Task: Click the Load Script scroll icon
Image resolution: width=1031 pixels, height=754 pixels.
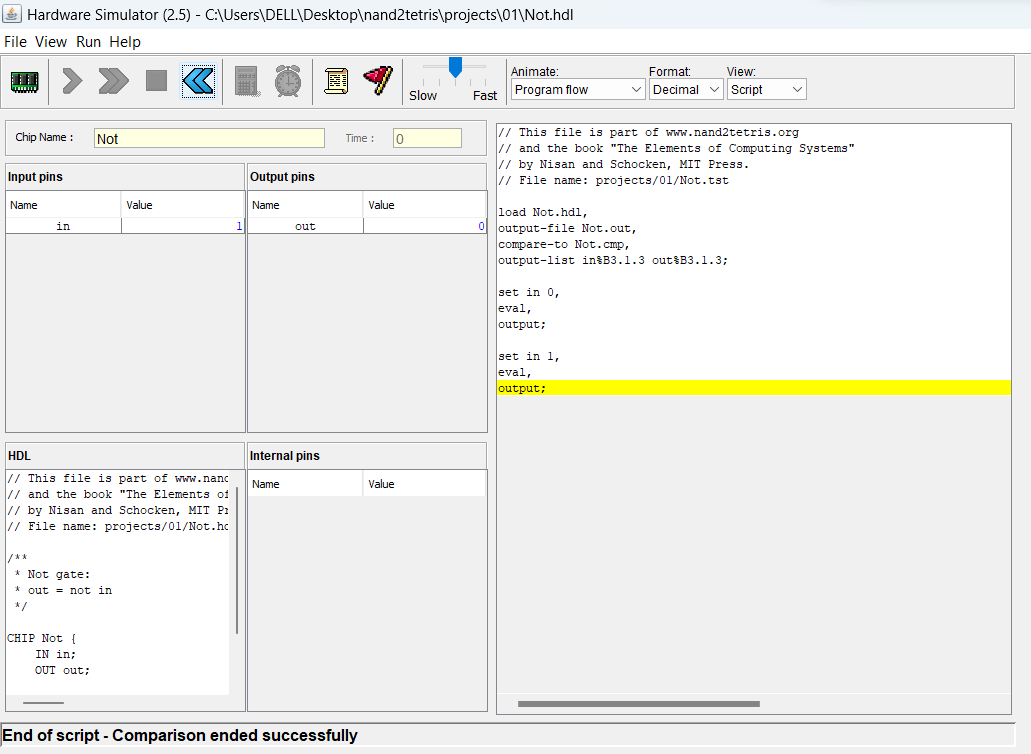Action: click(x=336, y=81)
